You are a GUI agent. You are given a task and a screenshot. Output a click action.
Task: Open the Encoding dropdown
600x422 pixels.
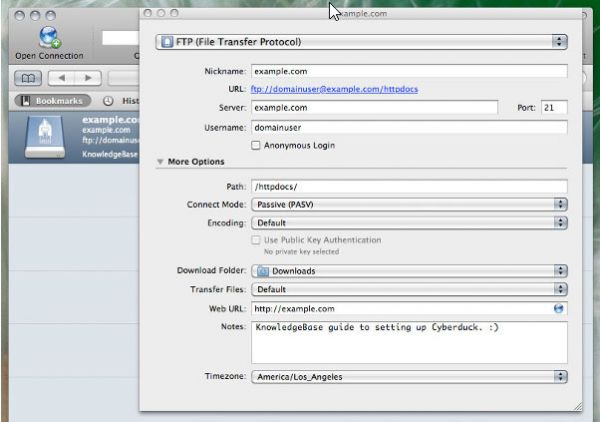point(409,223)
